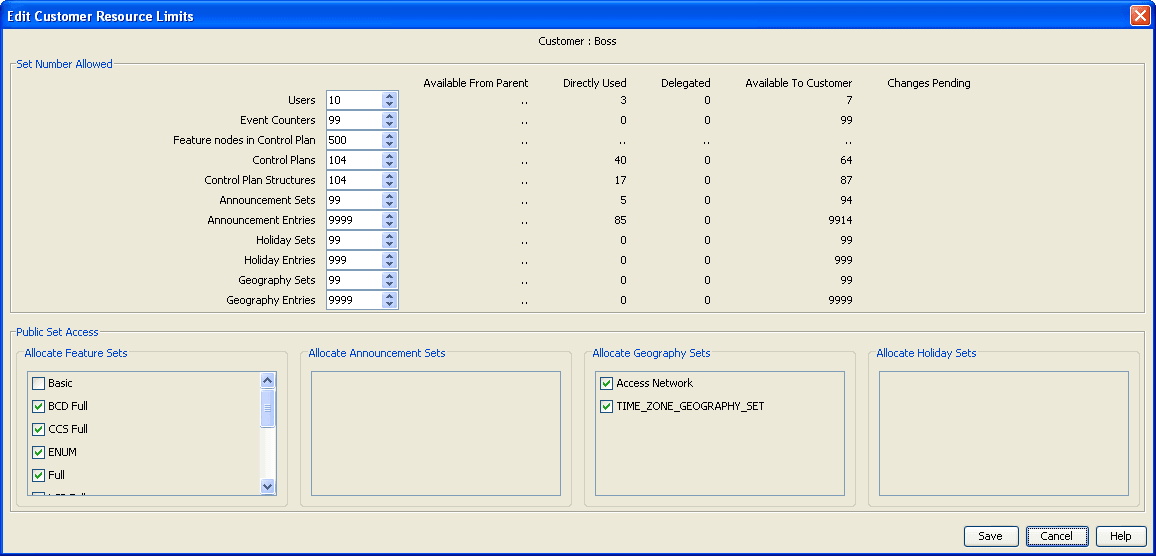This screenshot has height=556, width=1156.
Task: Focus the Announcement Sets field
Action: click(355, 200)
